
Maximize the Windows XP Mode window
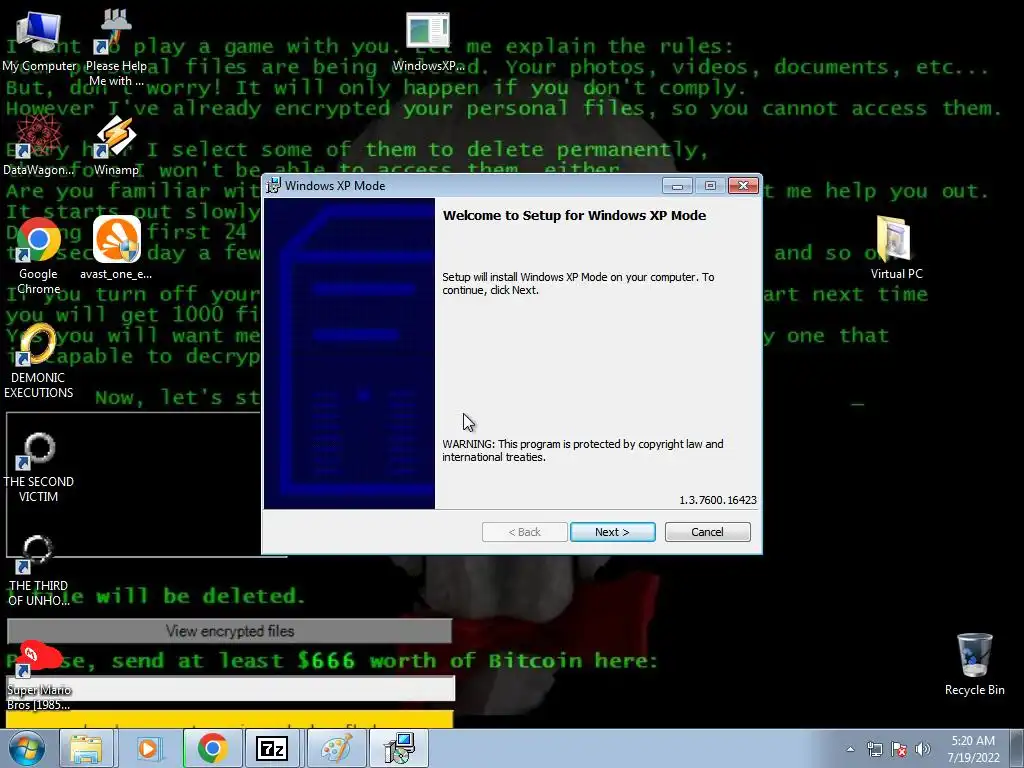tap(710, 186)
